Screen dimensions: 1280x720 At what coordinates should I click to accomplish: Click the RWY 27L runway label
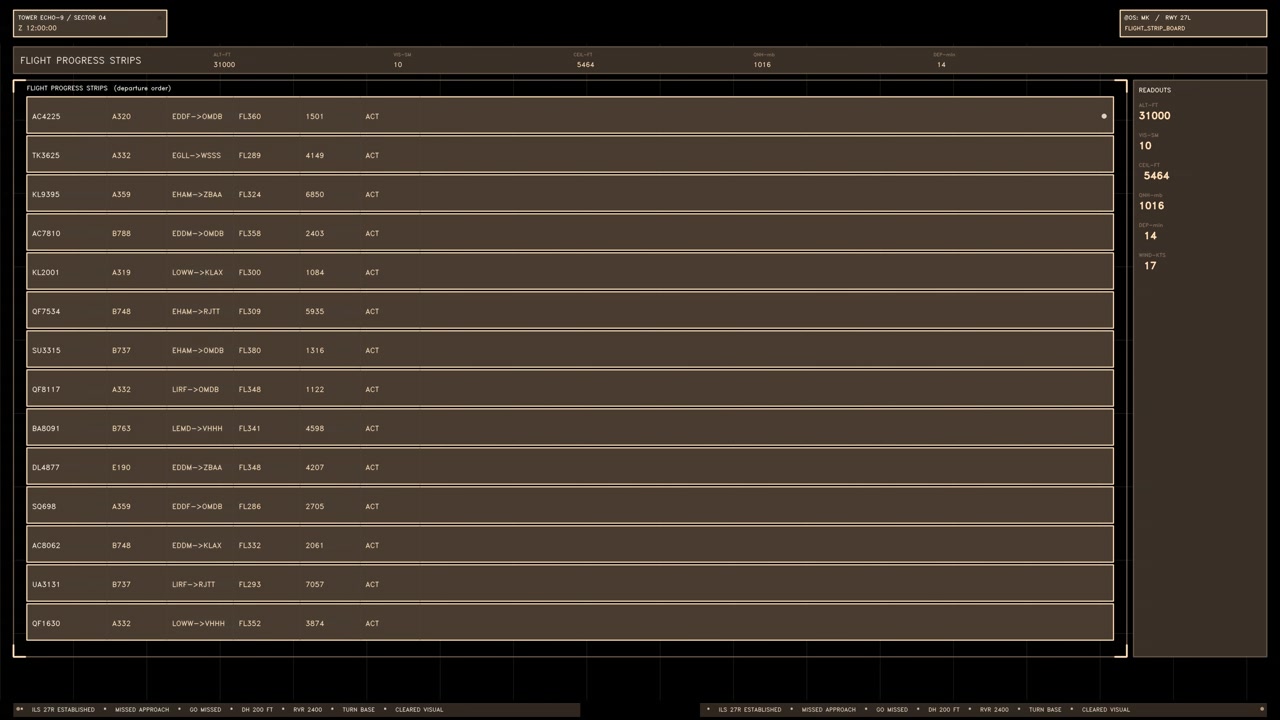tap(1178, 18)
